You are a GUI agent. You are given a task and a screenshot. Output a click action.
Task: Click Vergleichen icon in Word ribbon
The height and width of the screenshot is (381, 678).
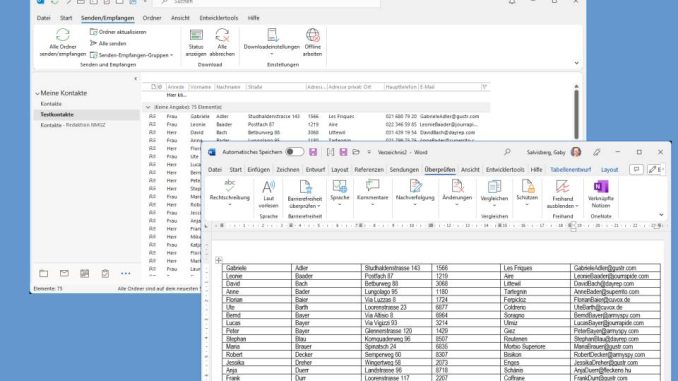(494, 187)
